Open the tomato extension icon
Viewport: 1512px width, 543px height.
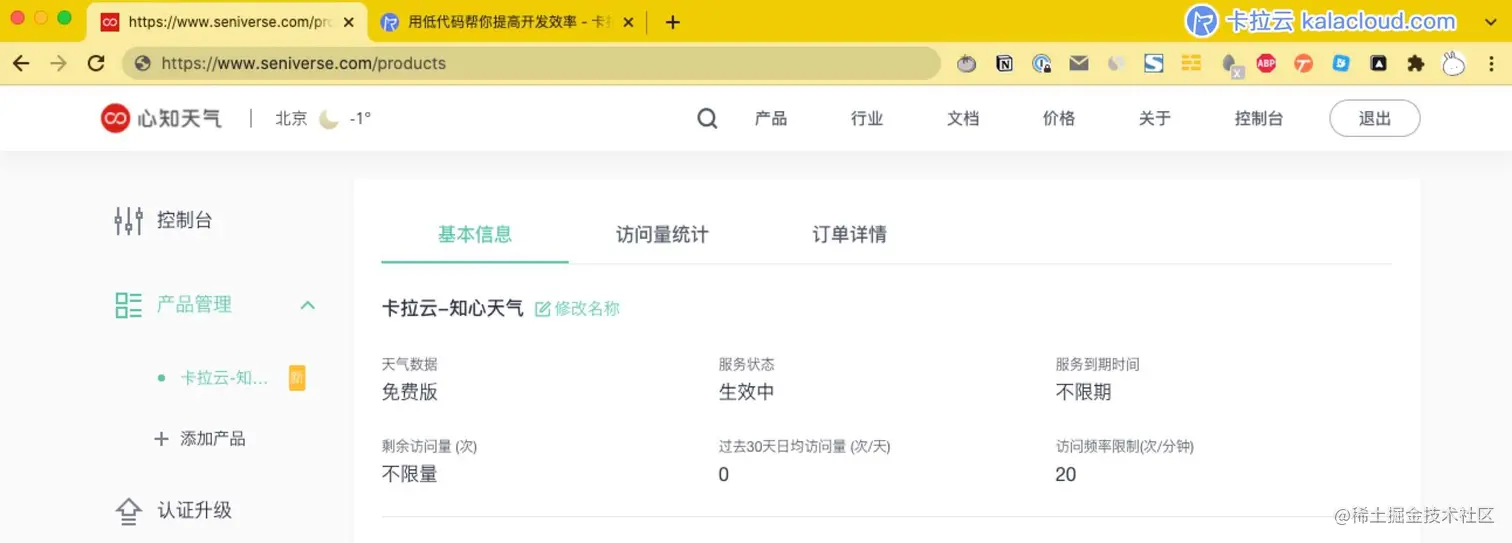coord(966,63)
